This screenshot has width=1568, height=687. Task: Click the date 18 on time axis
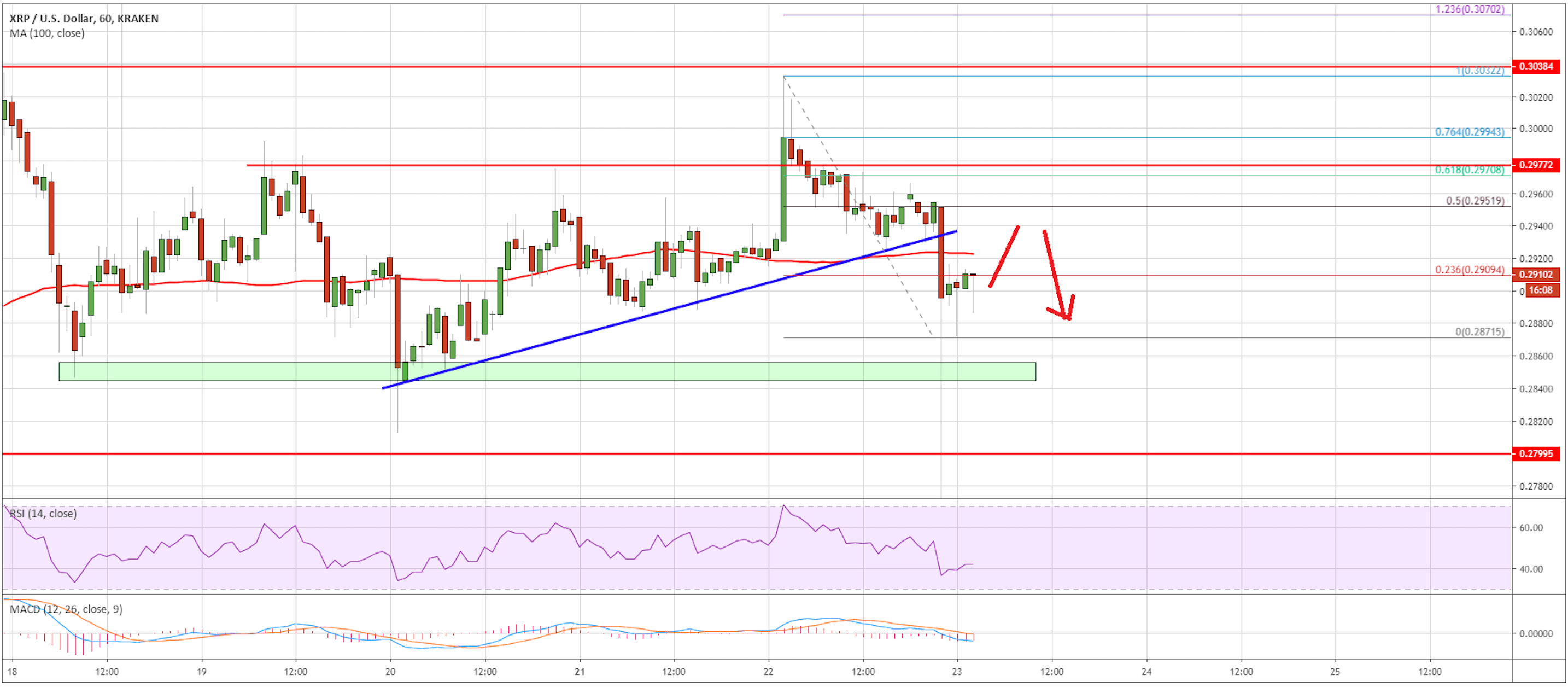(12, 672)
